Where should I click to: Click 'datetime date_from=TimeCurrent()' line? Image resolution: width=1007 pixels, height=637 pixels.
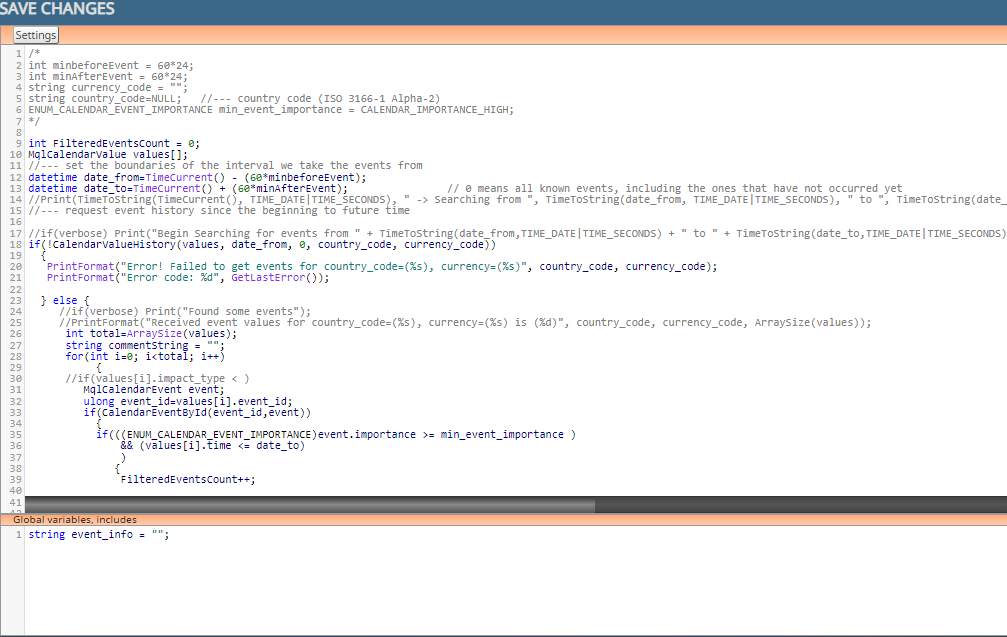[197, 177]
